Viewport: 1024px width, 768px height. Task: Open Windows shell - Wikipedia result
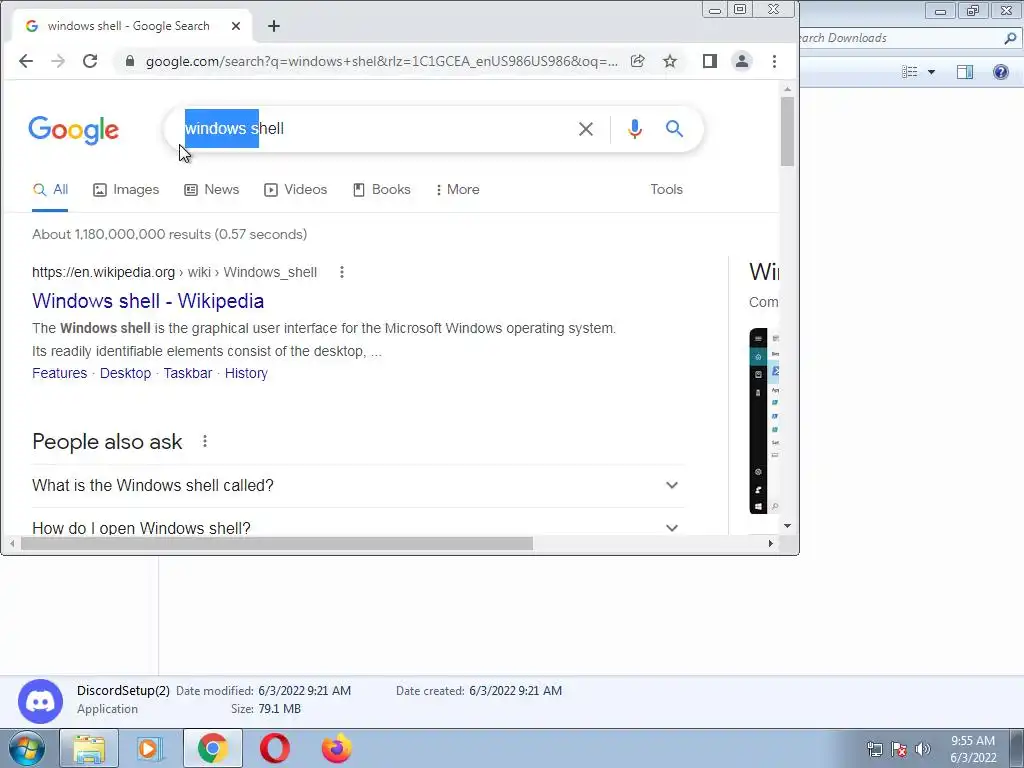point(148,301)
